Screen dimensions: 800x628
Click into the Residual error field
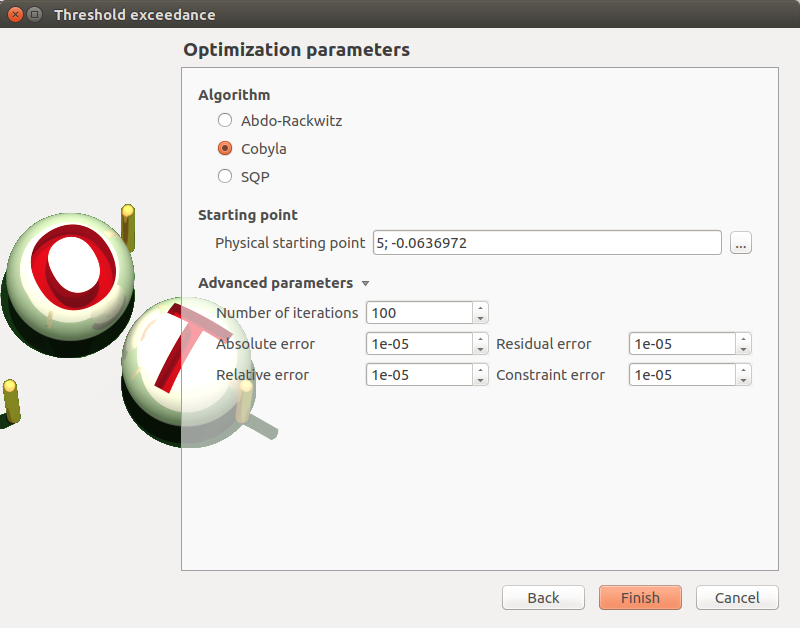click(x=681, y=344)
